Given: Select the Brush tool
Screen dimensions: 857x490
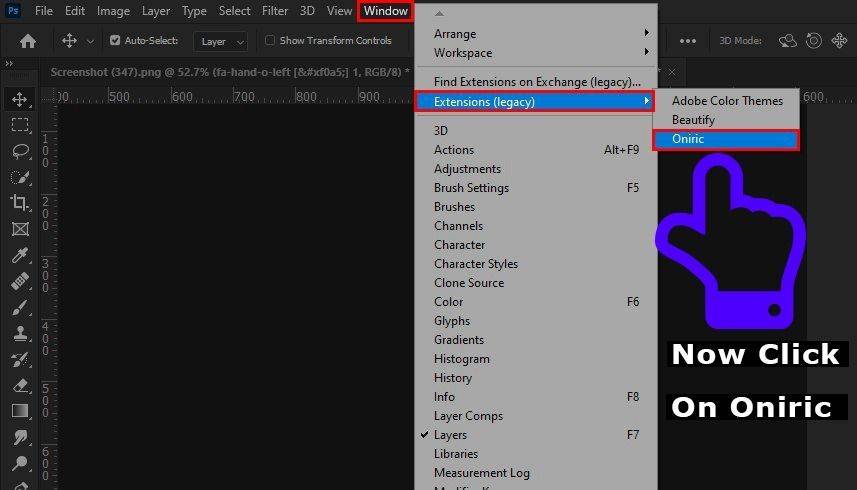Looking at the screenshot, I should point(20,308).
